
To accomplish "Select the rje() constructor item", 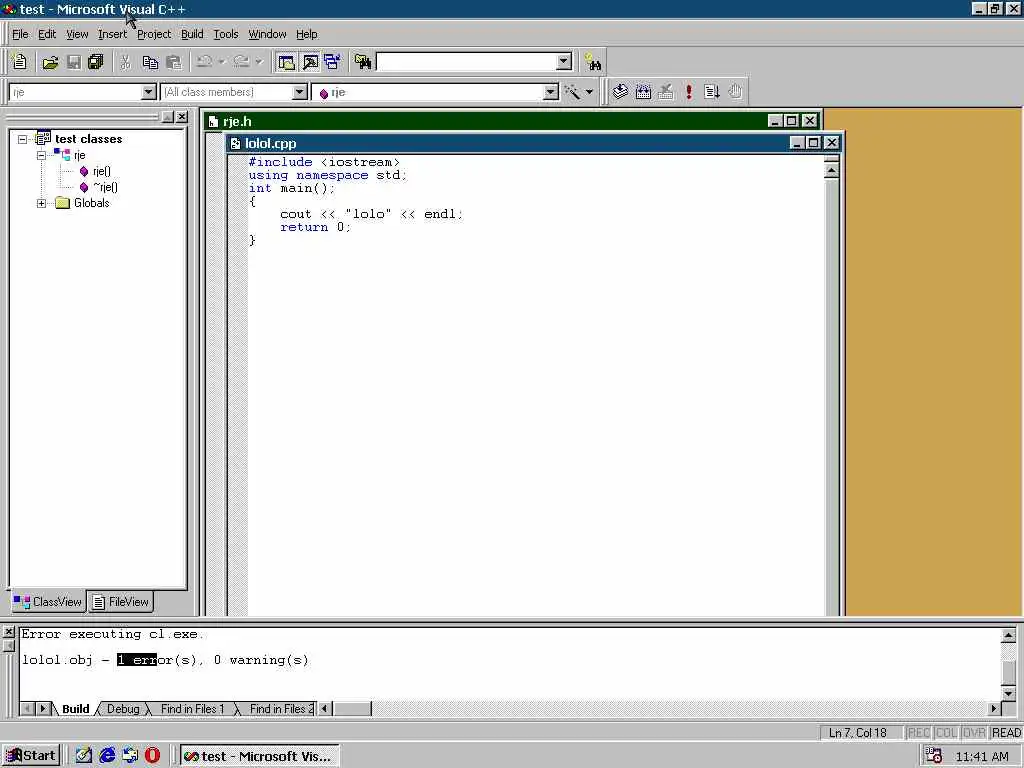I will coord(101,171).
